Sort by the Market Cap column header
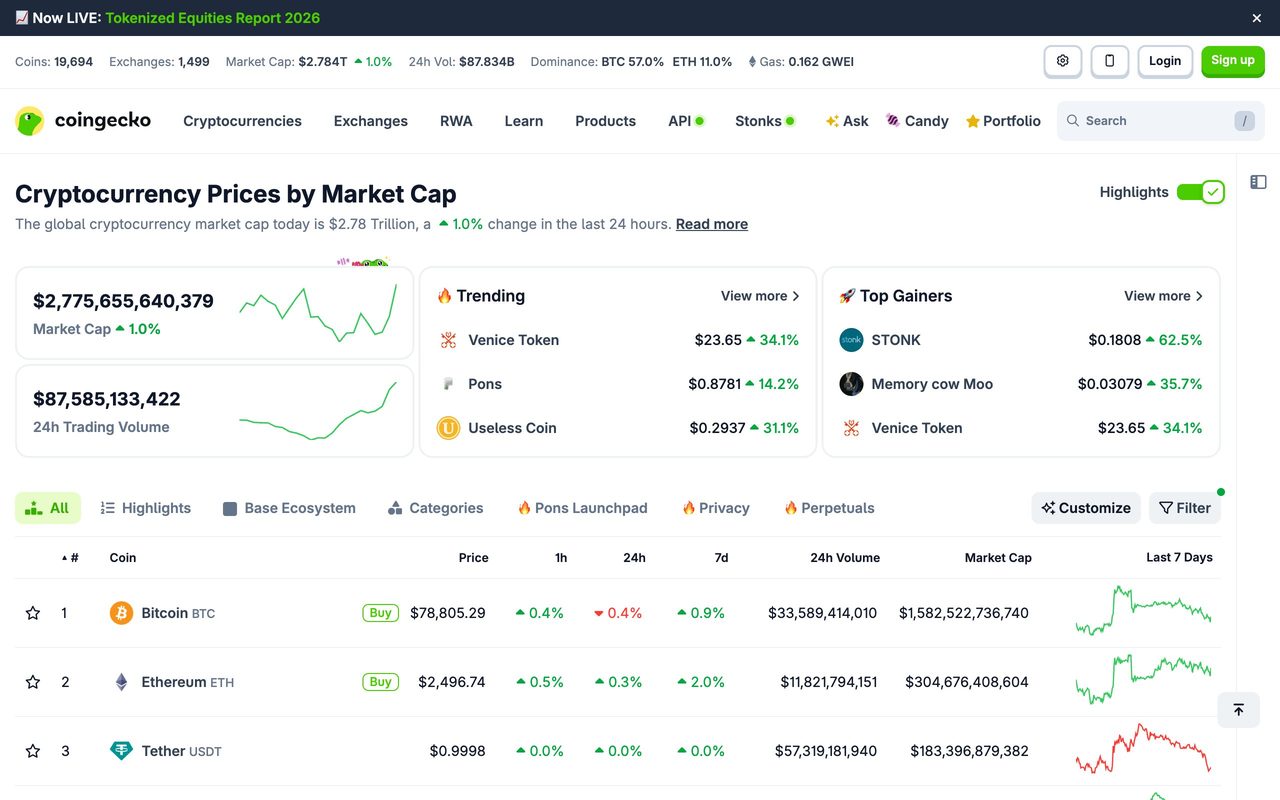The width and height of the screenshot is (1280, 800). pyautogui.click(x=998, y=558)
